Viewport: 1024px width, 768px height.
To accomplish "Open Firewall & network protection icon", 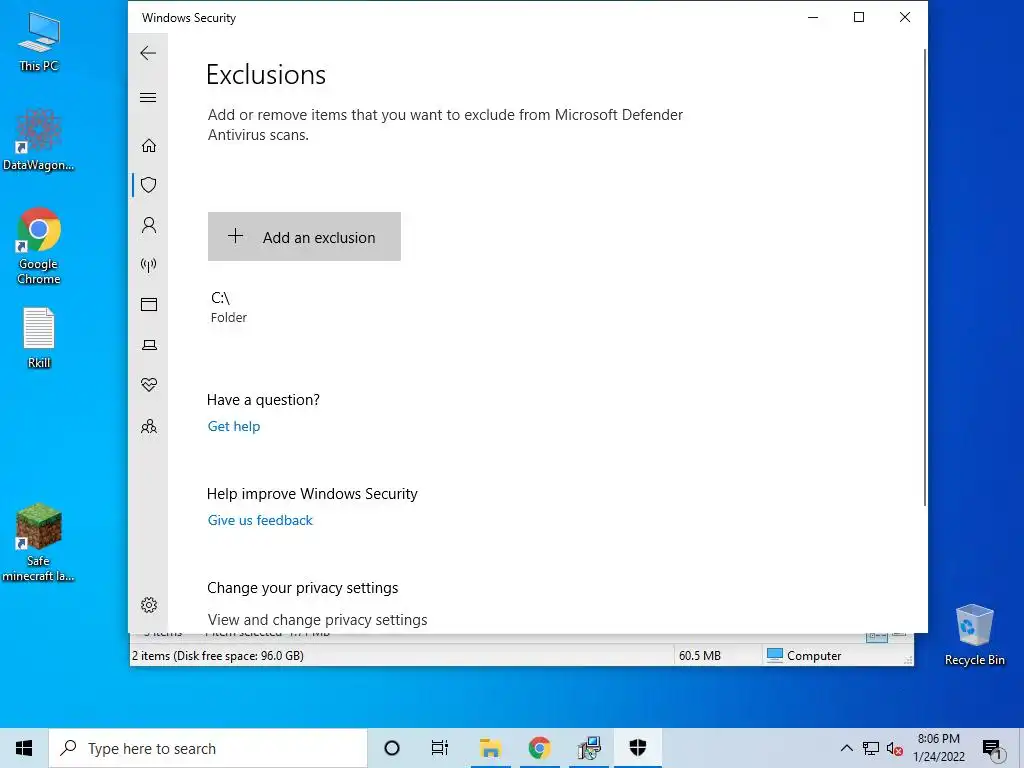I will pos(149,265).
